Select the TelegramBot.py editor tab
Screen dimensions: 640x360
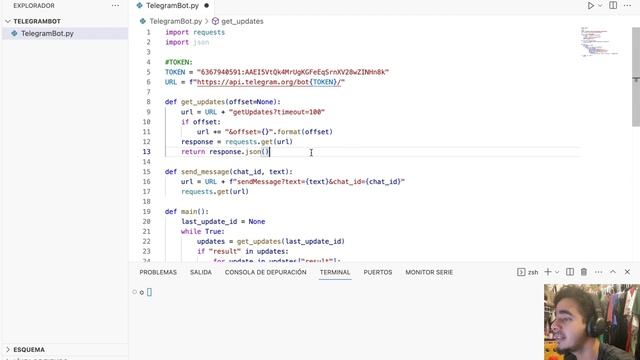tap(172, 6)
